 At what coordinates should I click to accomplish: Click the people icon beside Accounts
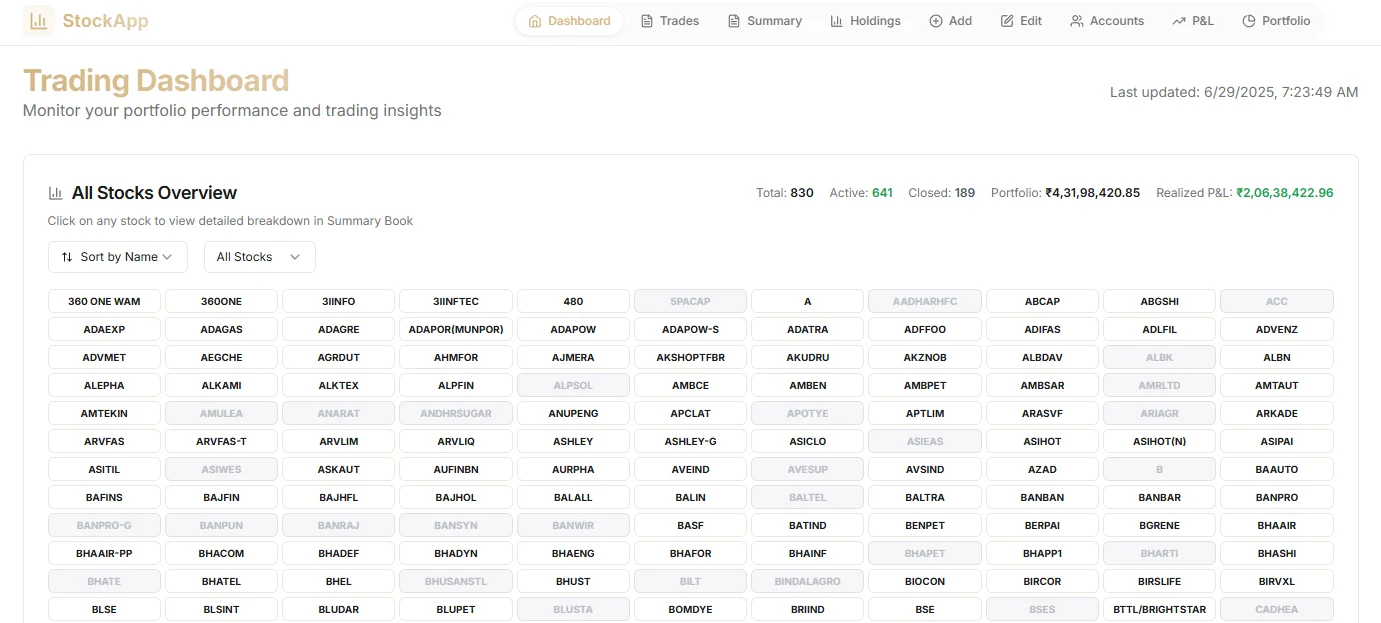tap(1077, 21)
